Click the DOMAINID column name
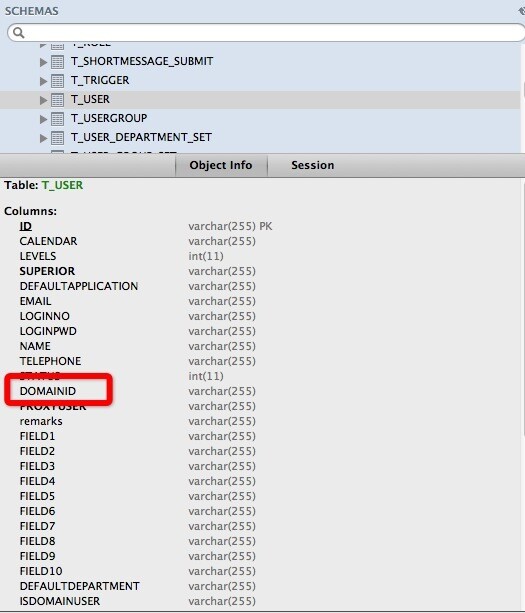 tap(48, 391)
